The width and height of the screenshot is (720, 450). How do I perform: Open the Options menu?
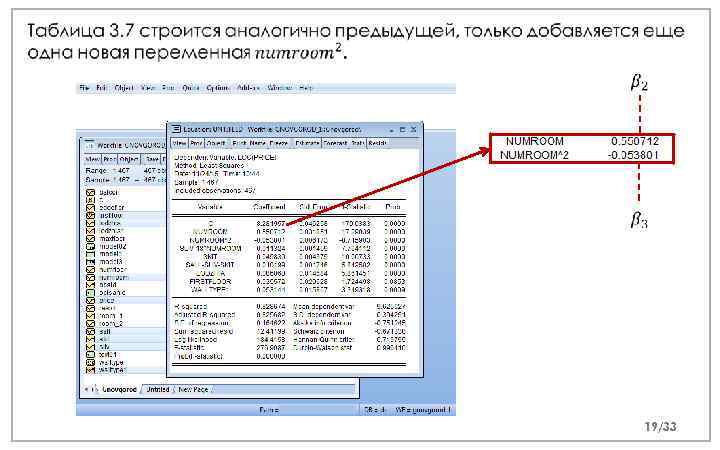pos(217,88)
